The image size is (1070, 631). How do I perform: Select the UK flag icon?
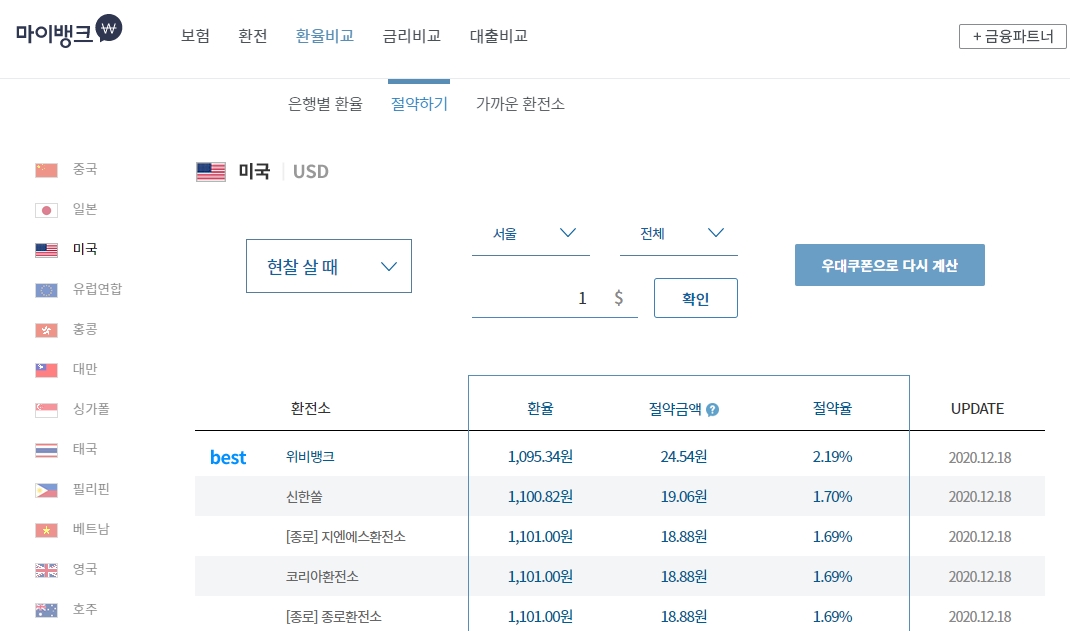click(x=46, y=570)
